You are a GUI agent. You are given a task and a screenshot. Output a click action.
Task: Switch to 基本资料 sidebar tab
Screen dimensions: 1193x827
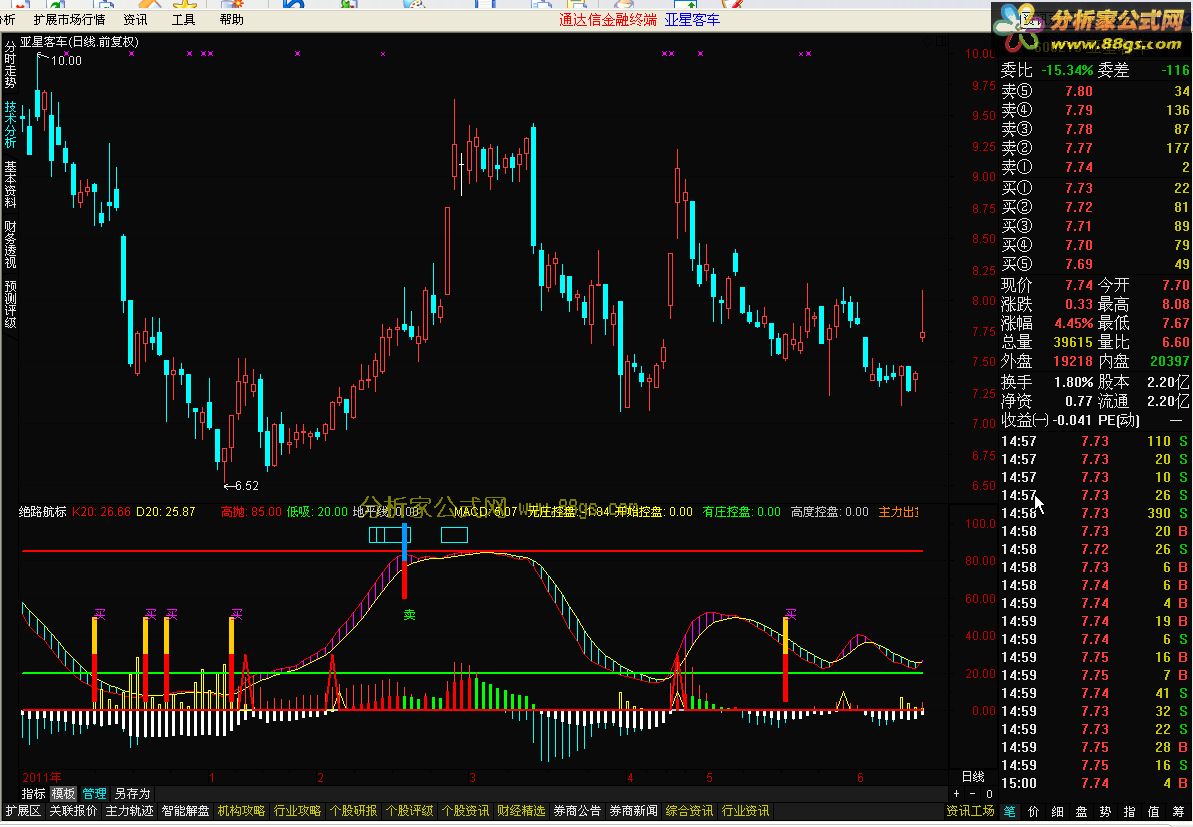[10, 184]
